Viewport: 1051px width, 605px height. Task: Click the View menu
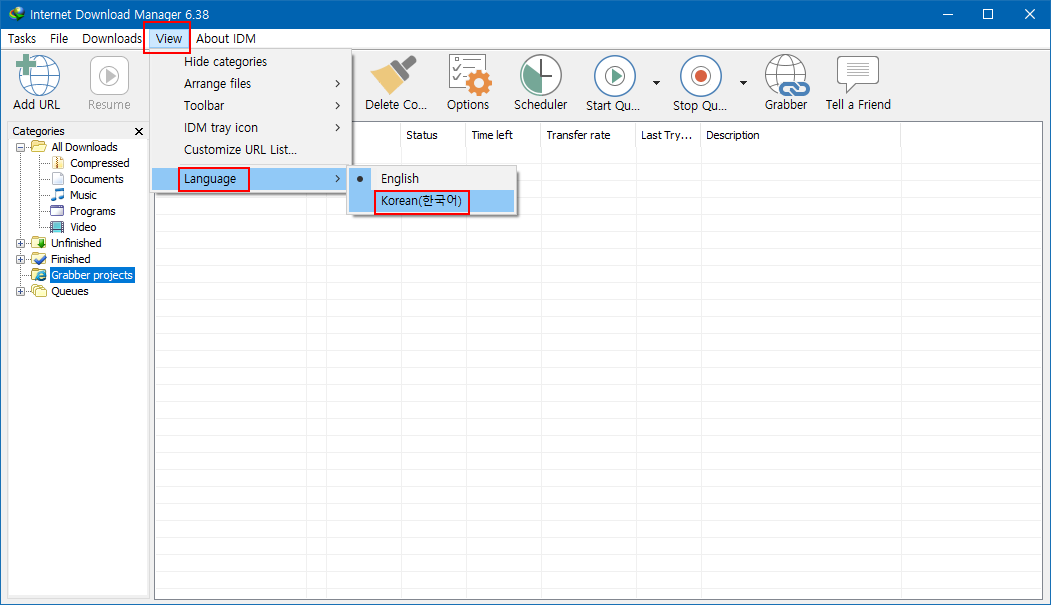coord(168,39)
